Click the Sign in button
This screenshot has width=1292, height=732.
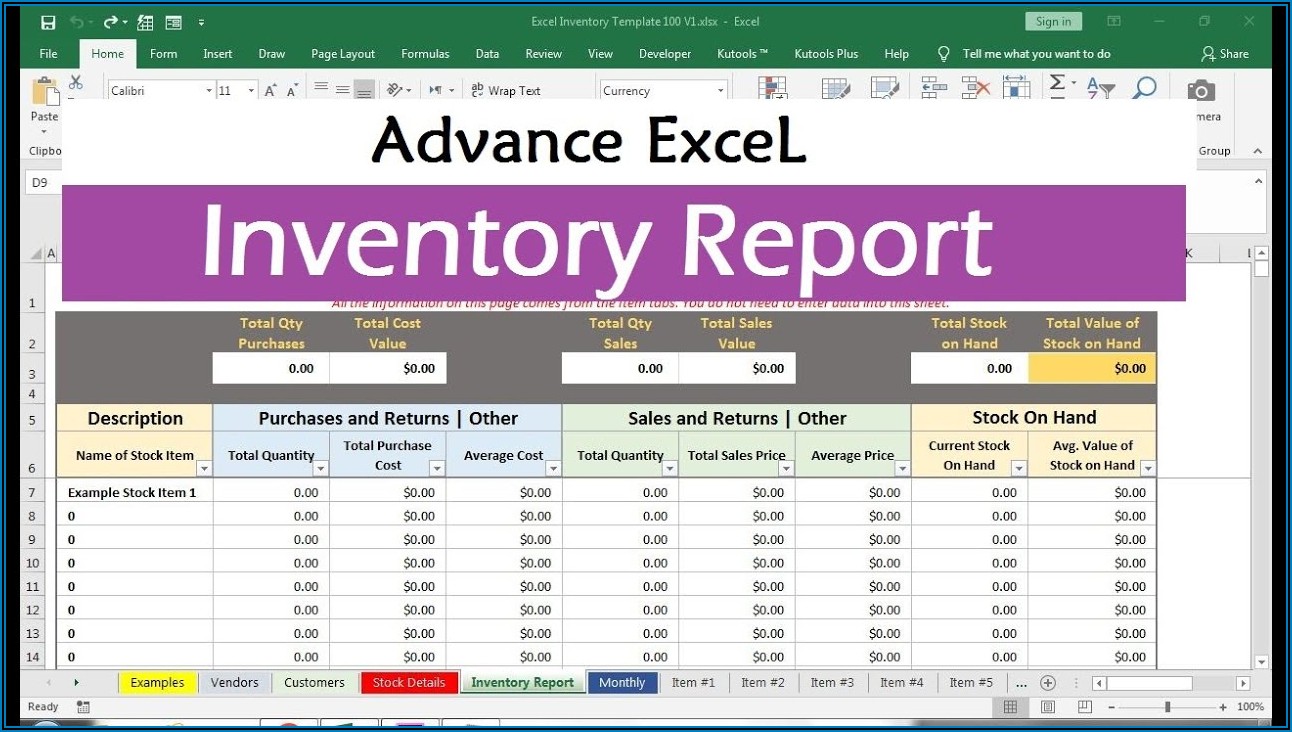[x=1053, y=21]
